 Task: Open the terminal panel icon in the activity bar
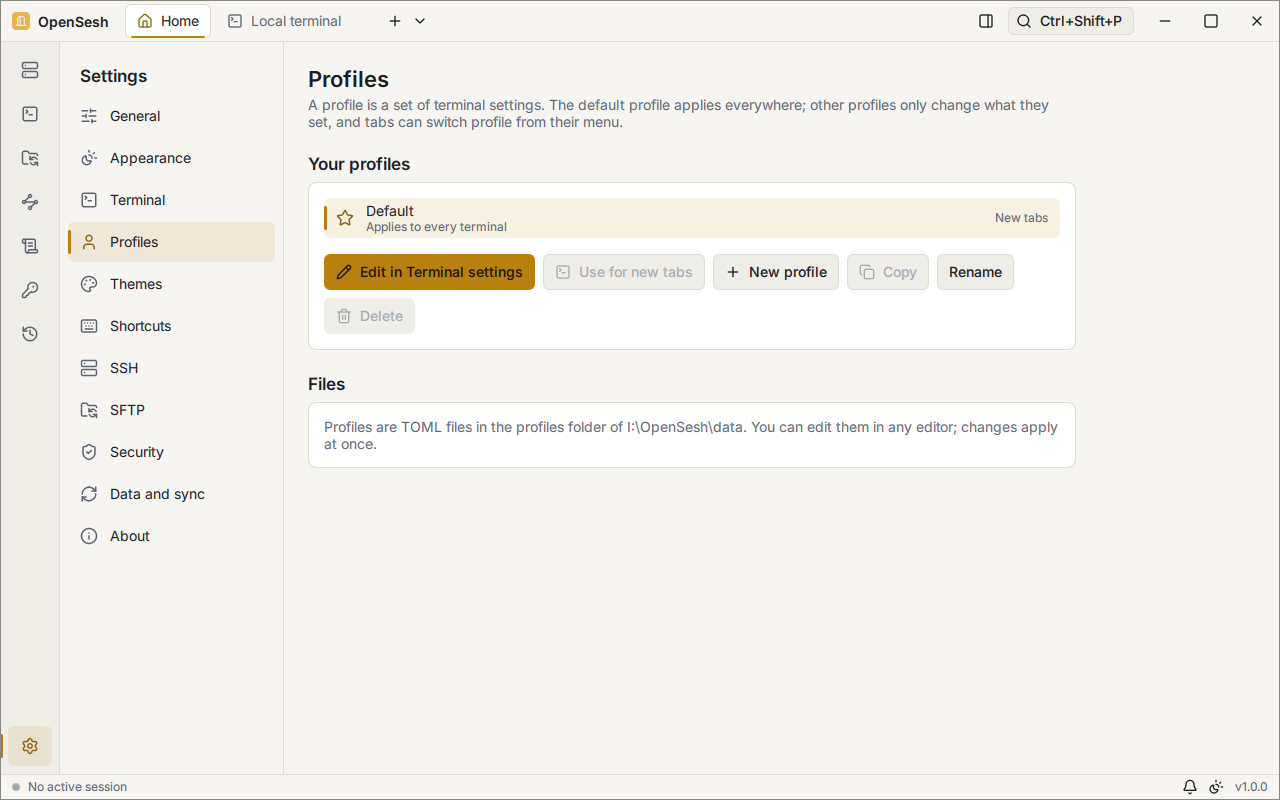tap(30, 114)
